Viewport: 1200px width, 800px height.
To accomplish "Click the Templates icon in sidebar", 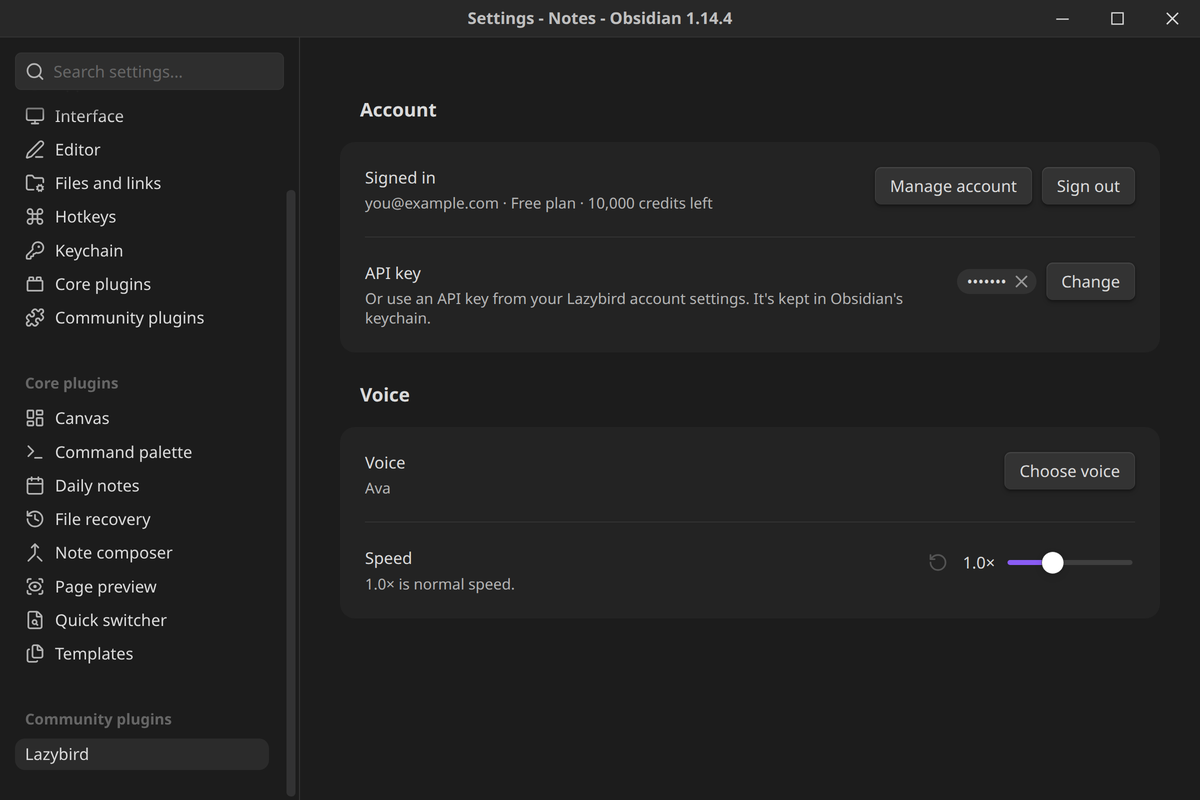I will (x=35, y=654).
